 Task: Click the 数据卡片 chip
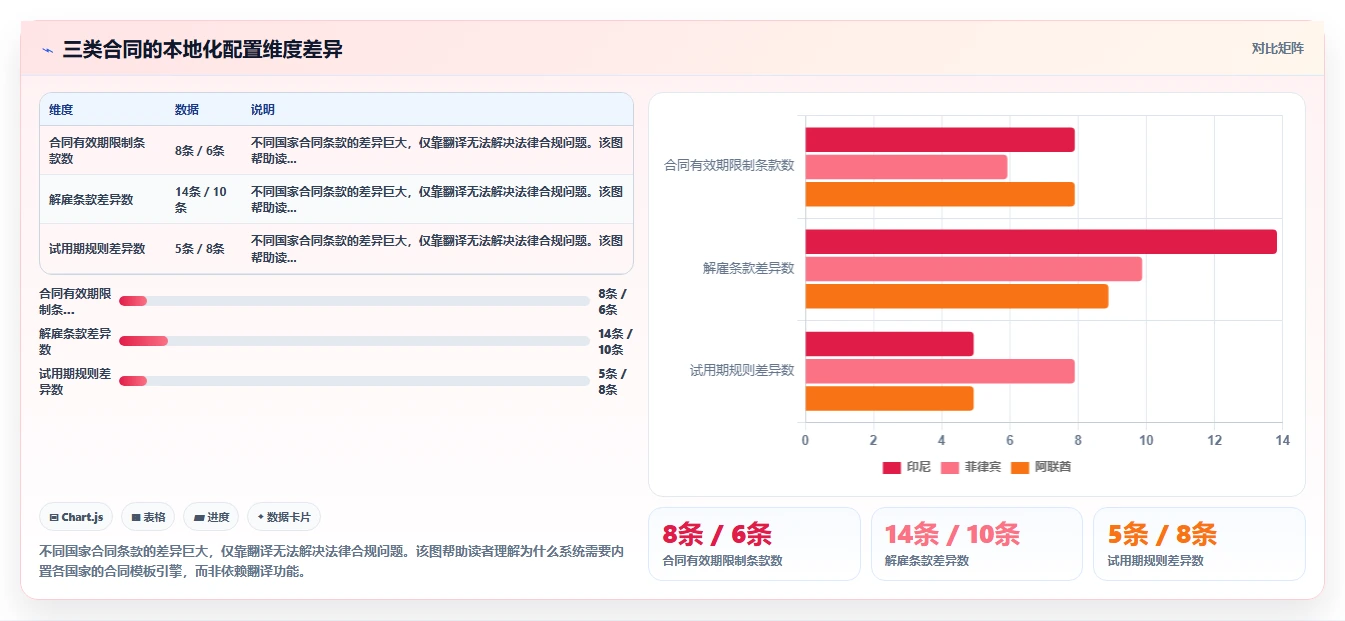click(284, 517)
